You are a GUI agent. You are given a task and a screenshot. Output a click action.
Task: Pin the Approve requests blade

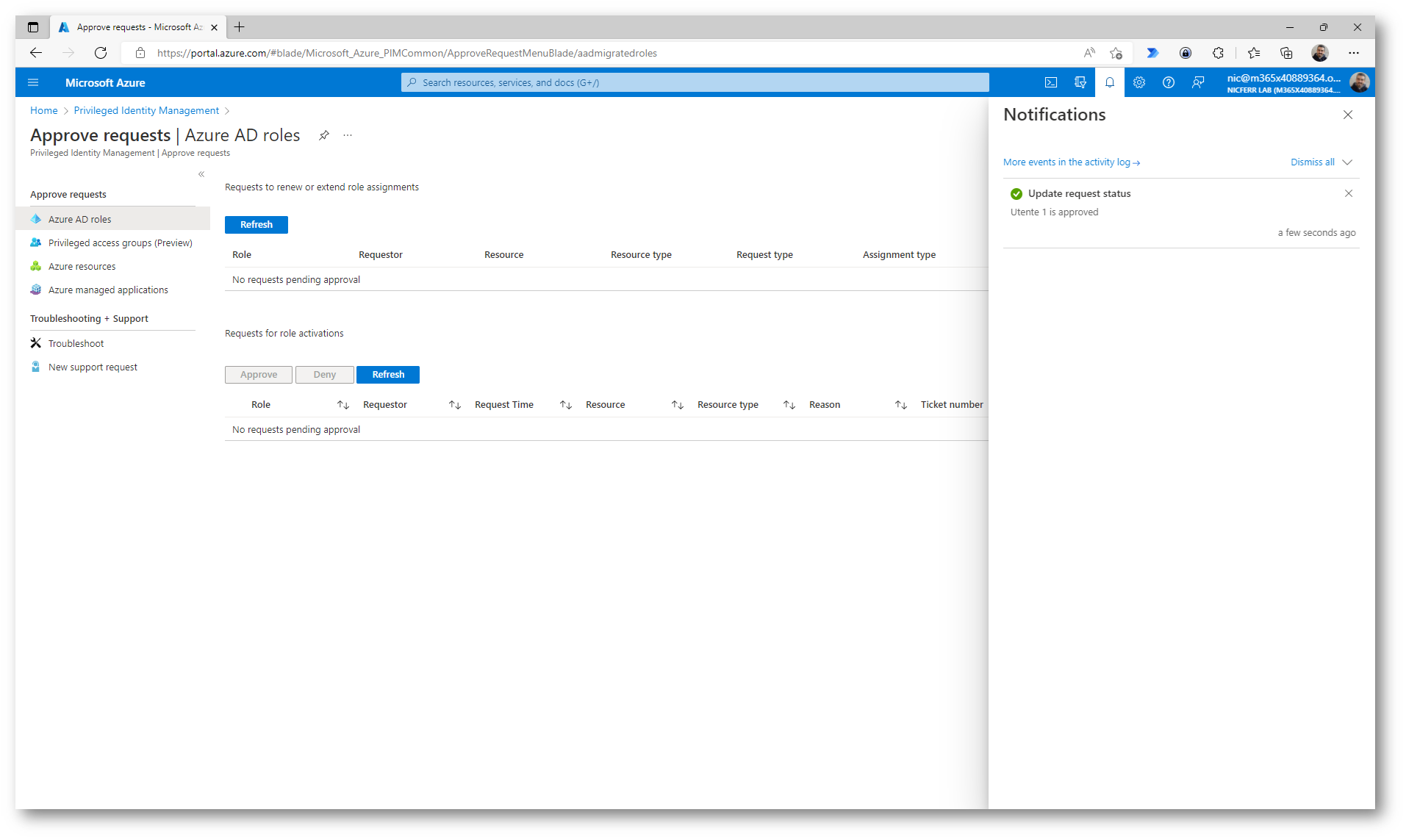(x=323, y=135)
